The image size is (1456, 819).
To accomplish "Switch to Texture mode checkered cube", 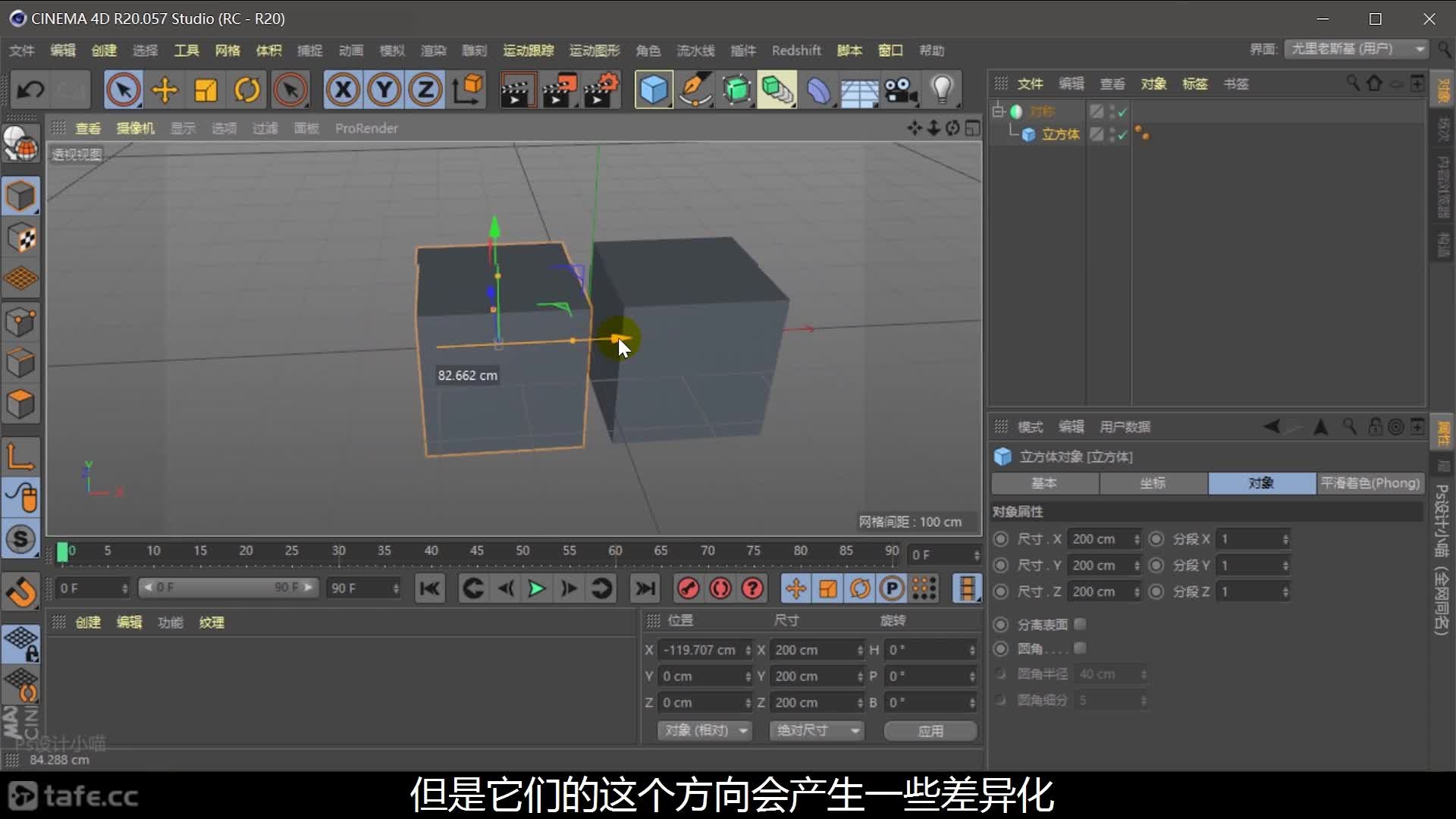I will [x=20, y=238].
